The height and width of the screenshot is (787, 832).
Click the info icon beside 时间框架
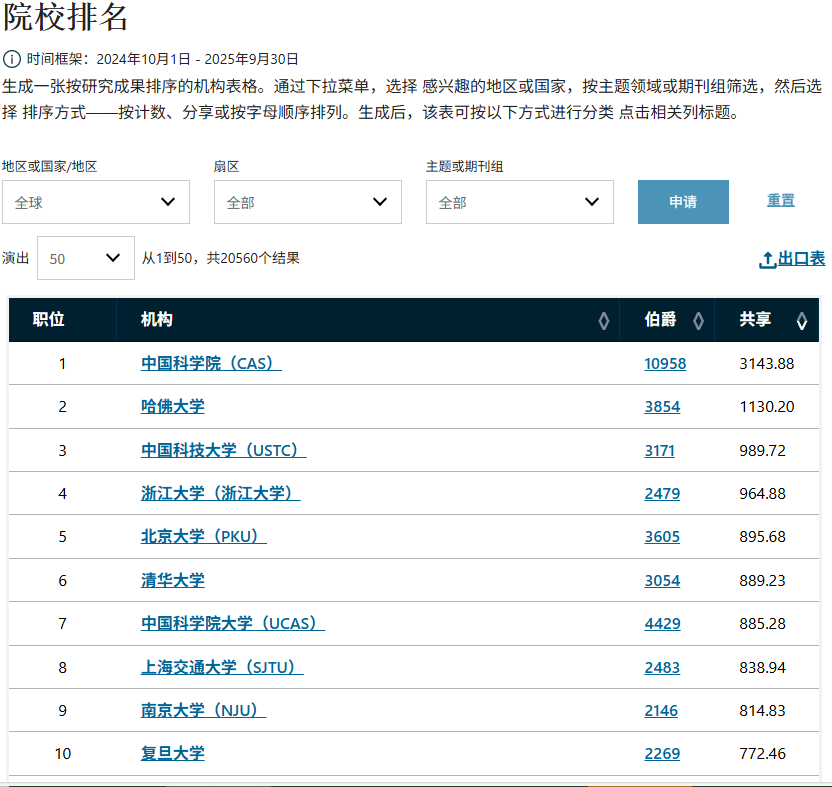coord(12,59)
